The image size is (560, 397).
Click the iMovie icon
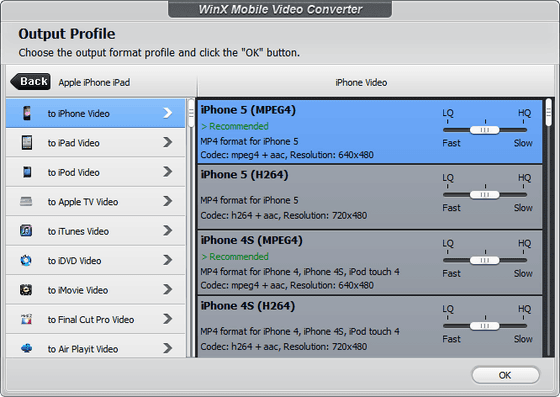(26, 290)
